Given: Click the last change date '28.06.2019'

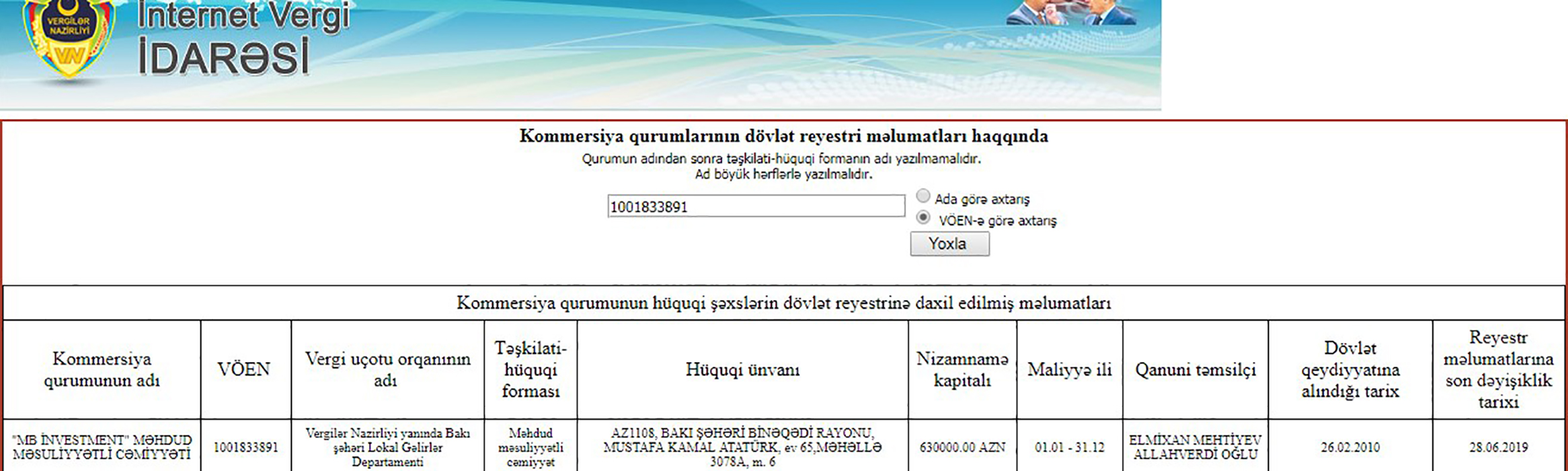Looking at the screenshot, I should coord(1498,447).
